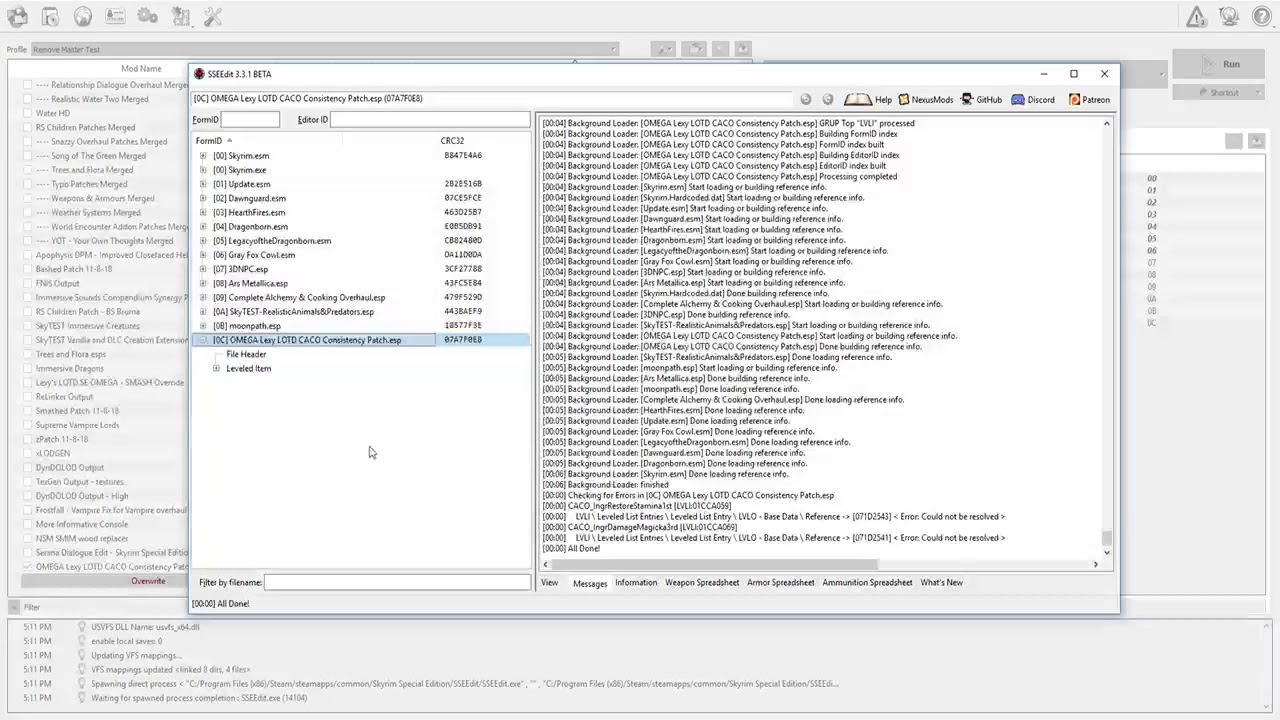The height and width of the screenshot is (720, 1280).
Task: Switch to the Messages tab
Action: pos(590,583)
